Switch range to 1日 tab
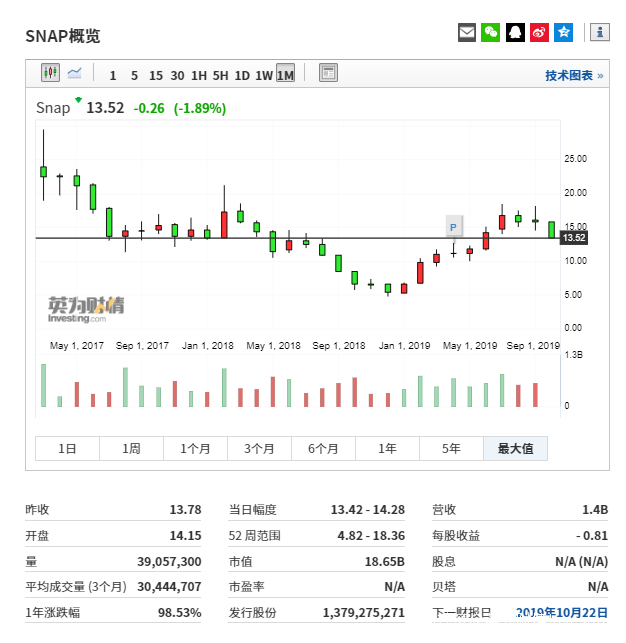The image size is (626, 643). click(67, 449)
